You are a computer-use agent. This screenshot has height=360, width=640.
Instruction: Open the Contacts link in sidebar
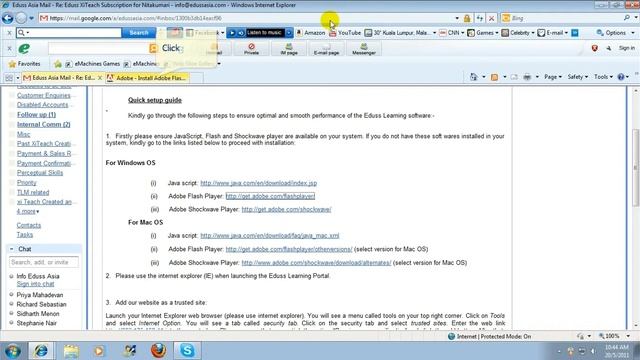tap(29, 225)
